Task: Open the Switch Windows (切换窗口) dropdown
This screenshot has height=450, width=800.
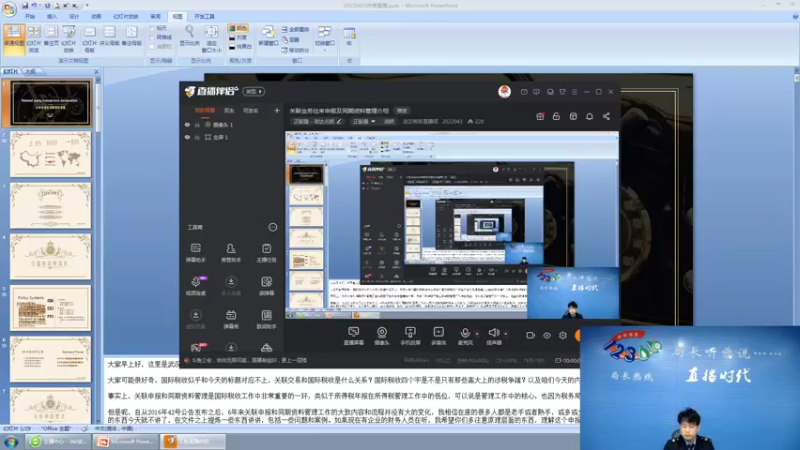Action: coord(324,38)
